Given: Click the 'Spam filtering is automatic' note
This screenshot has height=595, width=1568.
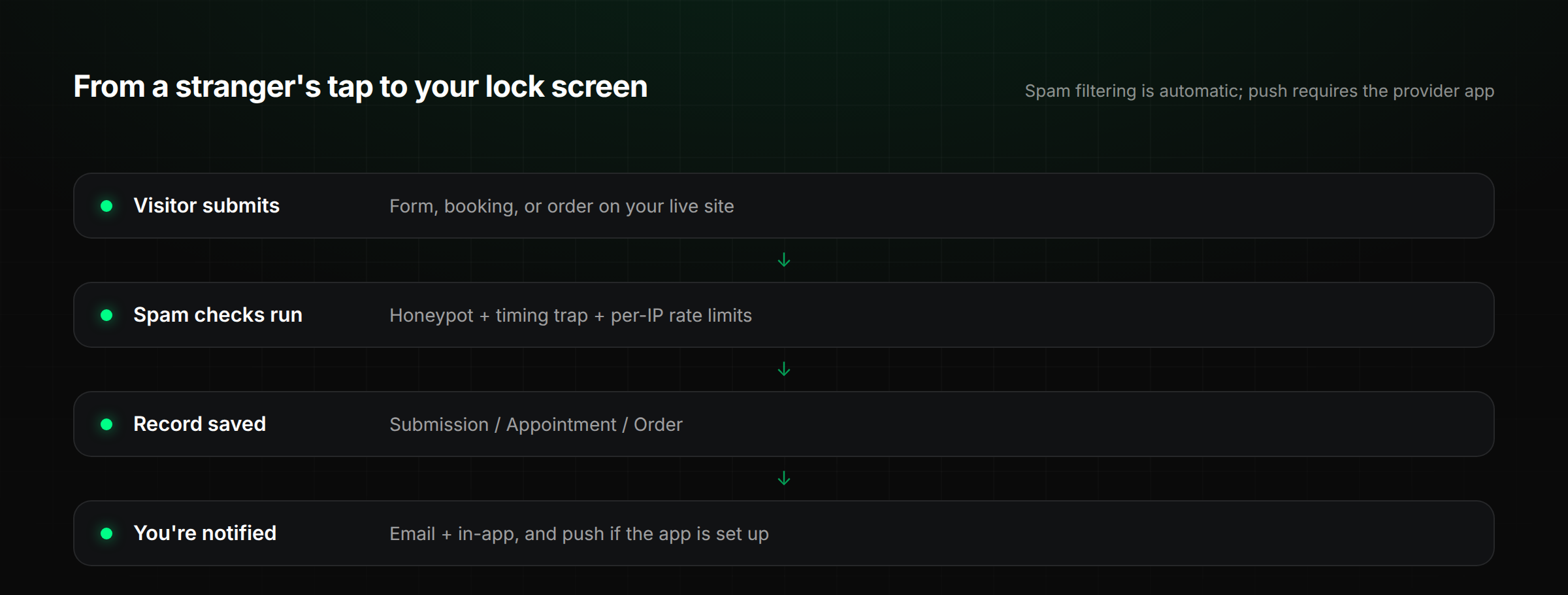Looking at the screenshot, I should click(1259, 91).
